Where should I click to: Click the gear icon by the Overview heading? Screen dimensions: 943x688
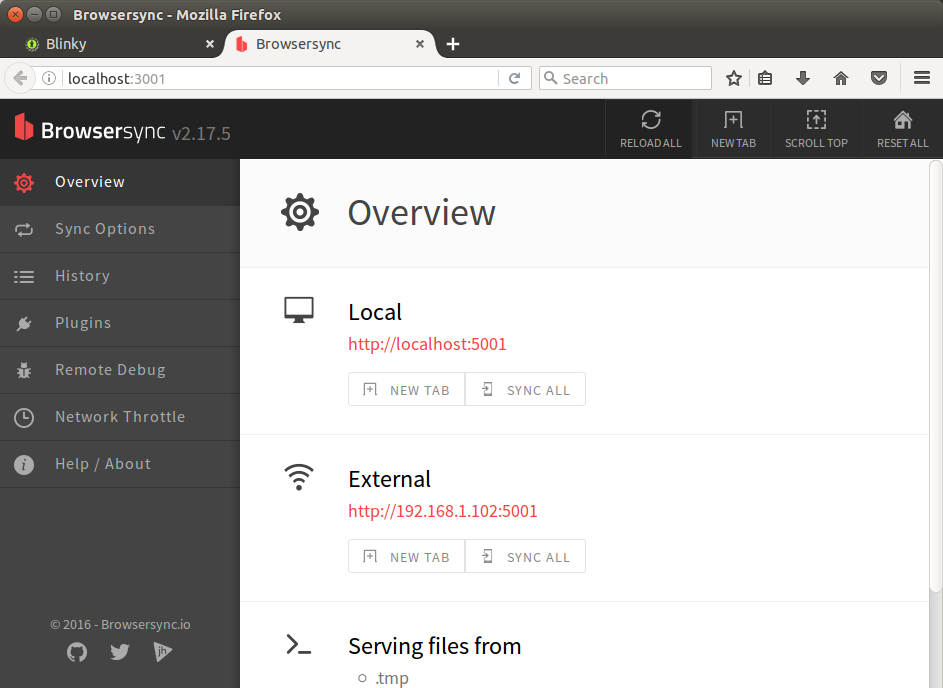click(x=300, y=212)
